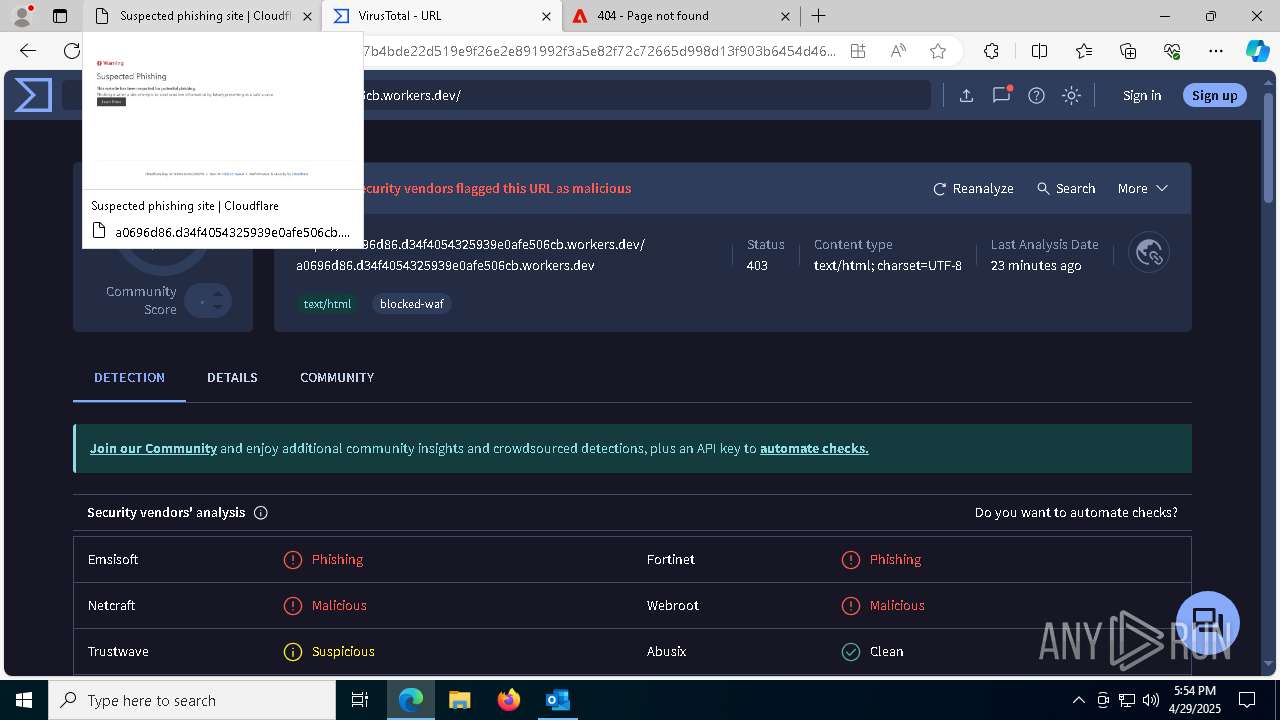1280x720 pixels.
Task: Click the Sign in link
Action: 1142,95
